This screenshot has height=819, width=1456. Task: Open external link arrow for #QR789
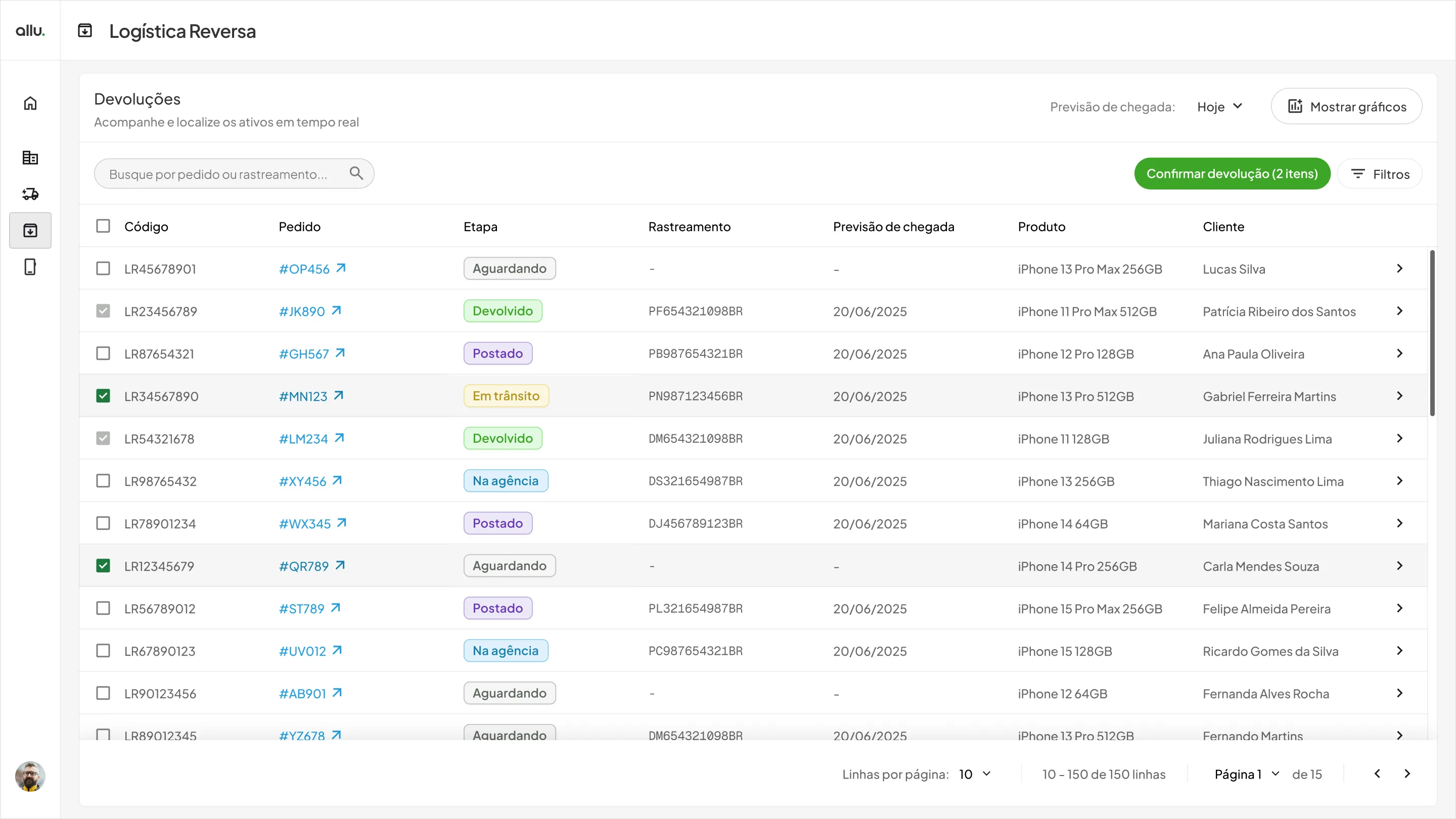click(x=340, y=565)
